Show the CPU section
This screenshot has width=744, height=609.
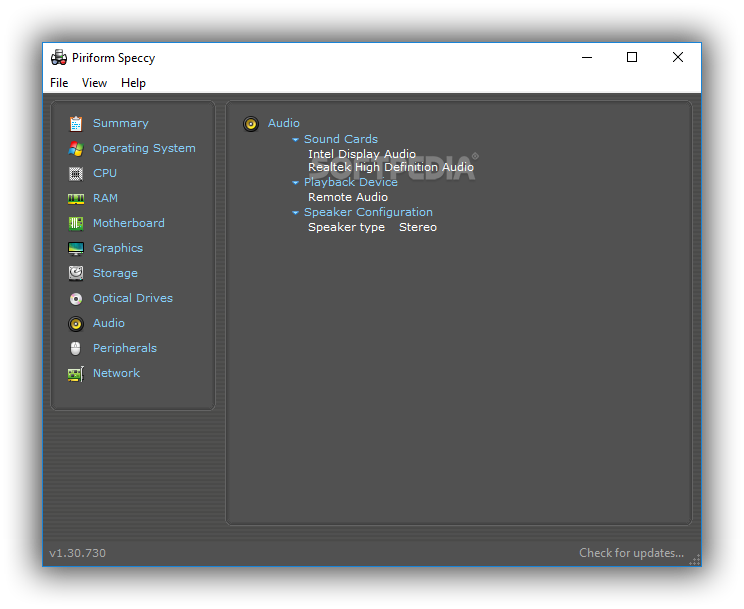pos(105,173)
